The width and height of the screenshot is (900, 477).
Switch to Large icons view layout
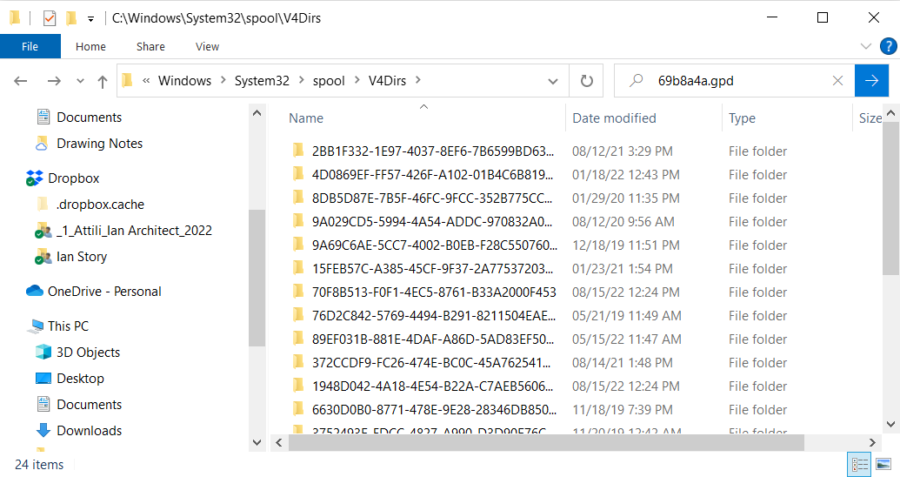(883, 464)
